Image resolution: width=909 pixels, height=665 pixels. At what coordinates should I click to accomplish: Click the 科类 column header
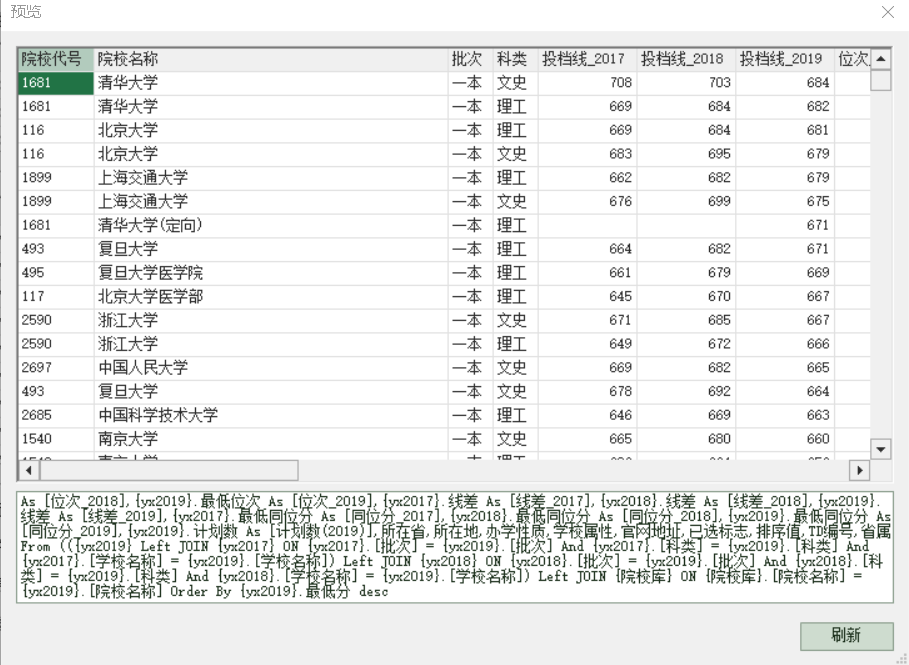(x=514, y=59)
